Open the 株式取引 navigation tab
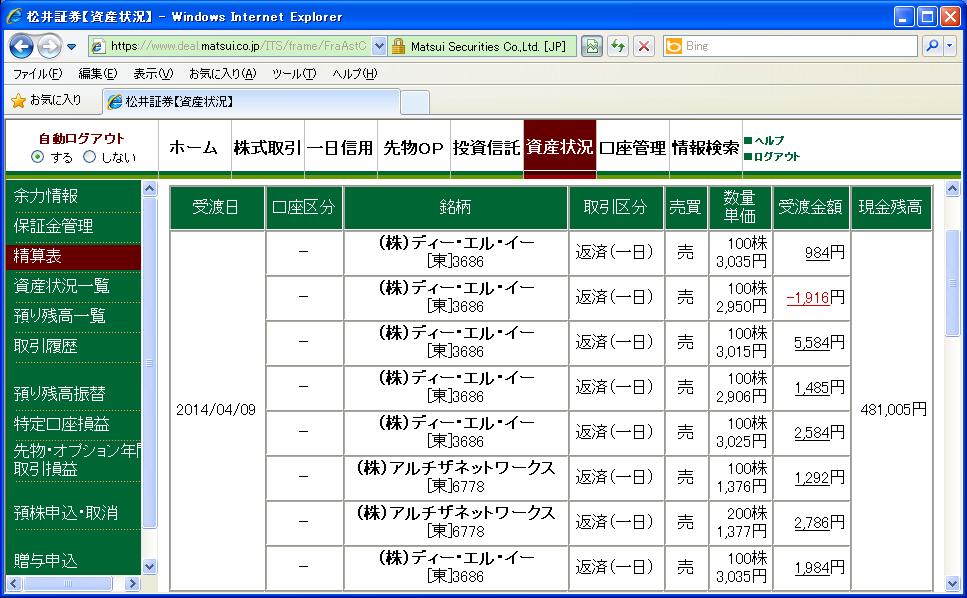This screenshot has width=967, height=598. pos(267,147)
